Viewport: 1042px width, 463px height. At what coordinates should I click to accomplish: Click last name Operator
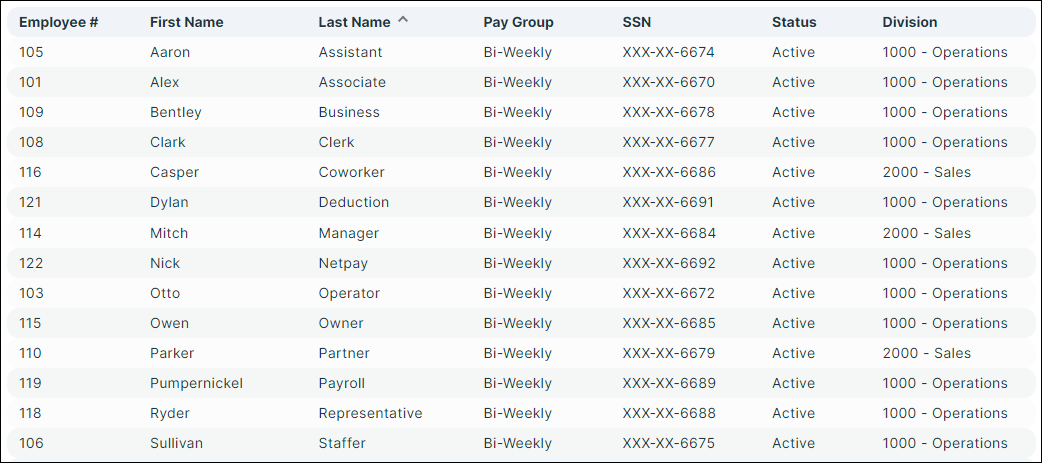(x=349, y=293)
